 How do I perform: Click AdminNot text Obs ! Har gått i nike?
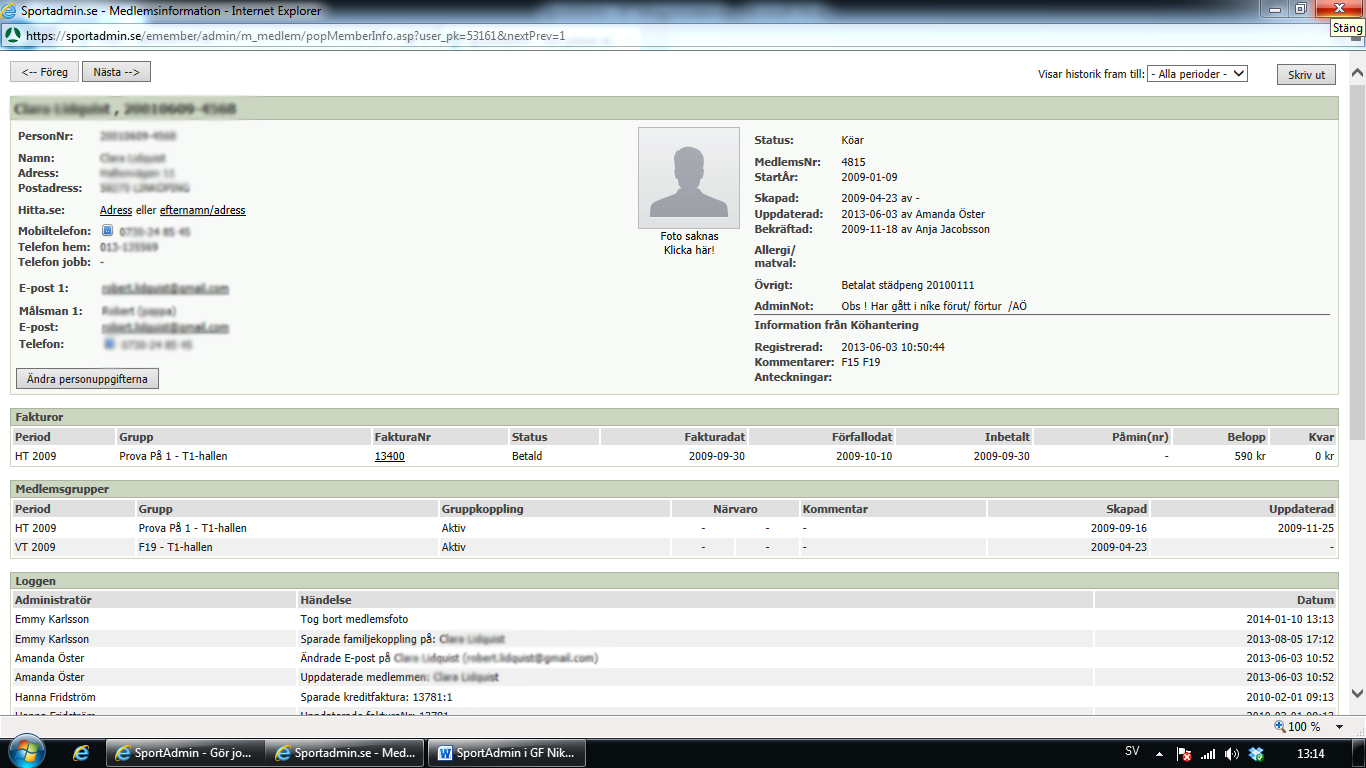(x=934, y=306)
